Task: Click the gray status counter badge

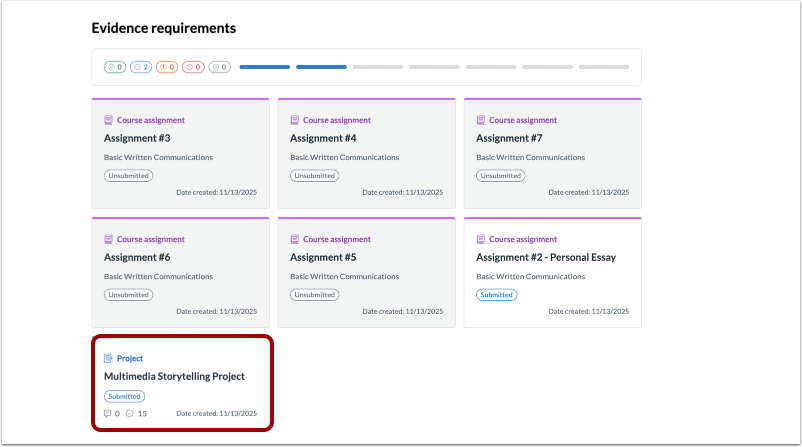Action: point(219,67)
